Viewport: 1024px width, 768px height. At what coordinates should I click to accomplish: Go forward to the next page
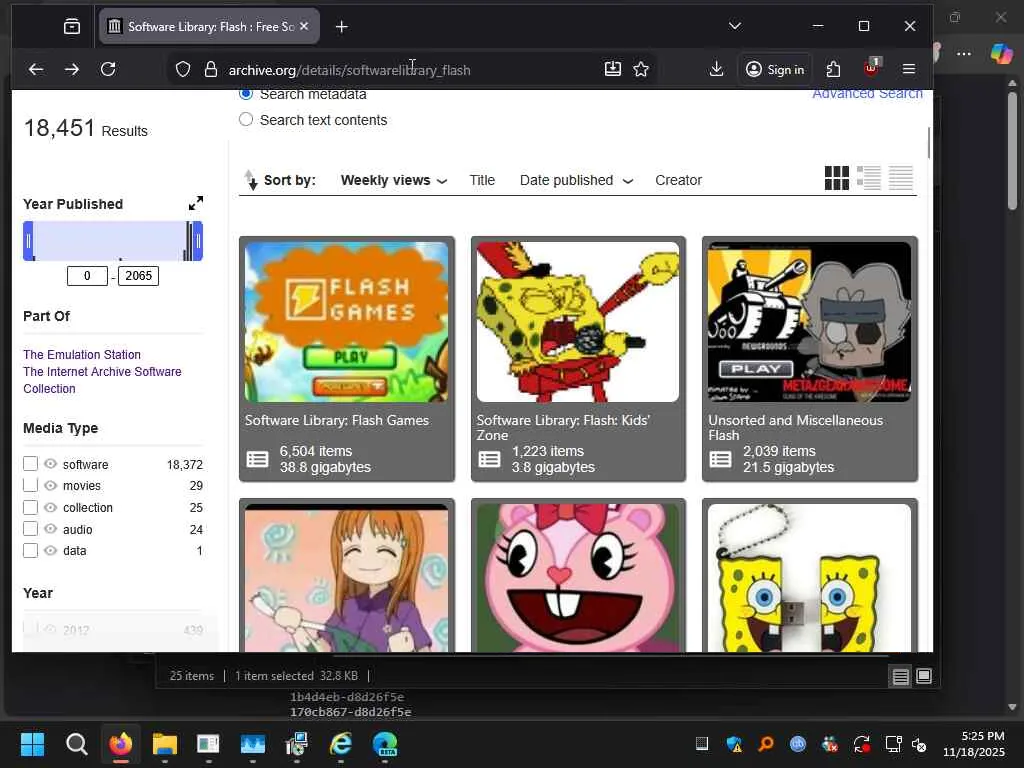point(72,69)
